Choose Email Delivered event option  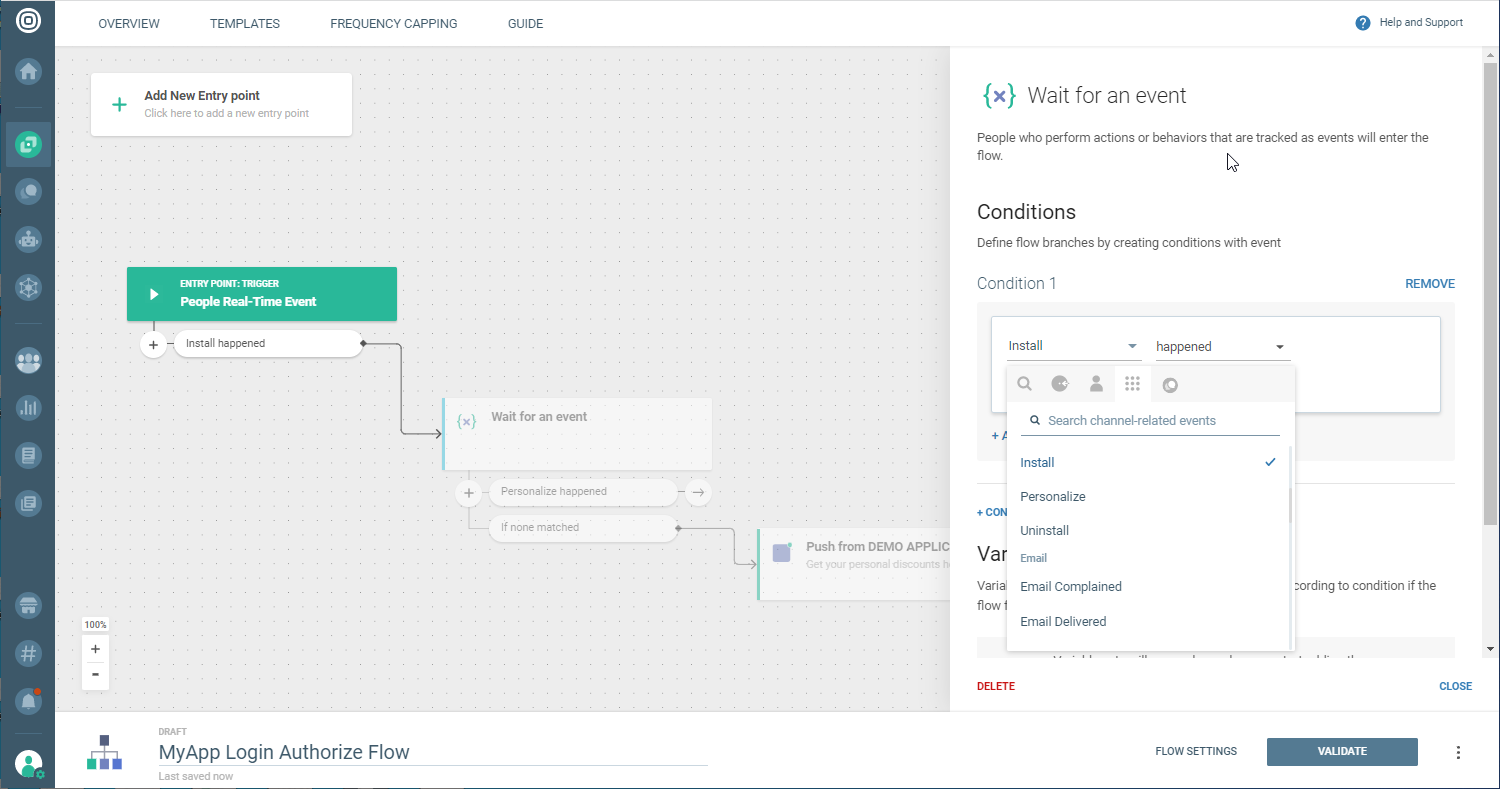pyautogui.click(x=1063, y=621)
